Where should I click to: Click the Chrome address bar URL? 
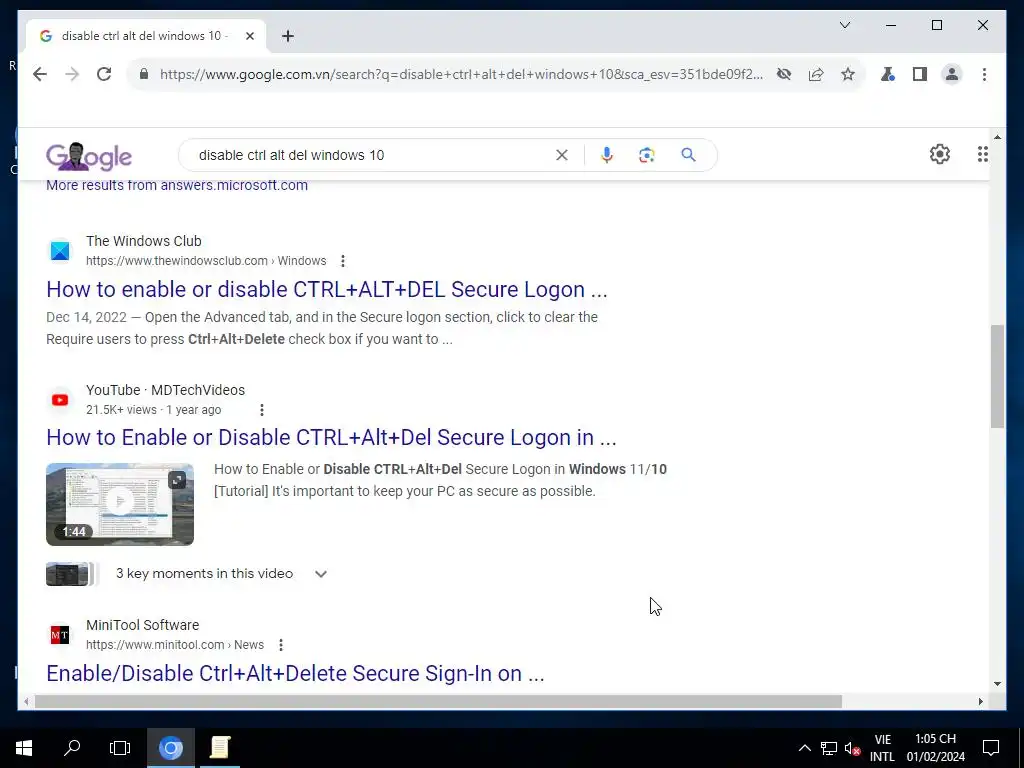461,74
